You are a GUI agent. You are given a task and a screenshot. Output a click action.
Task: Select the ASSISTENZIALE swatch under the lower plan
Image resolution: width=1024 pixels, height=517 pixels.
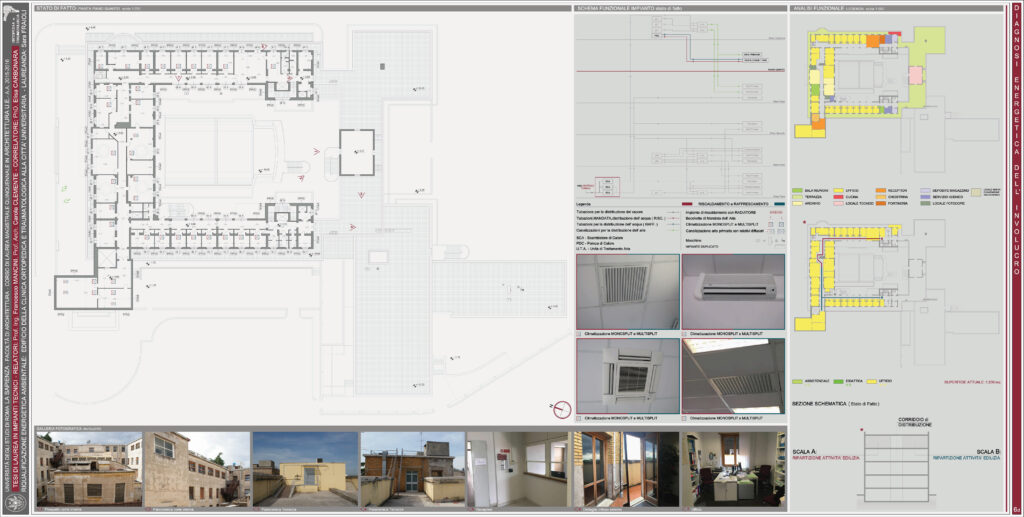pos(797,381)
